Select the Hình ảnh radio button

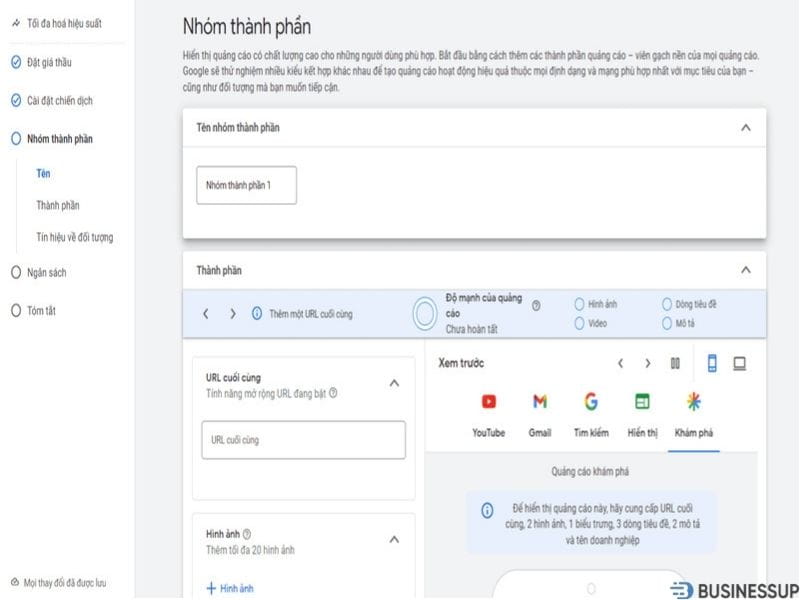coord(580,303)
